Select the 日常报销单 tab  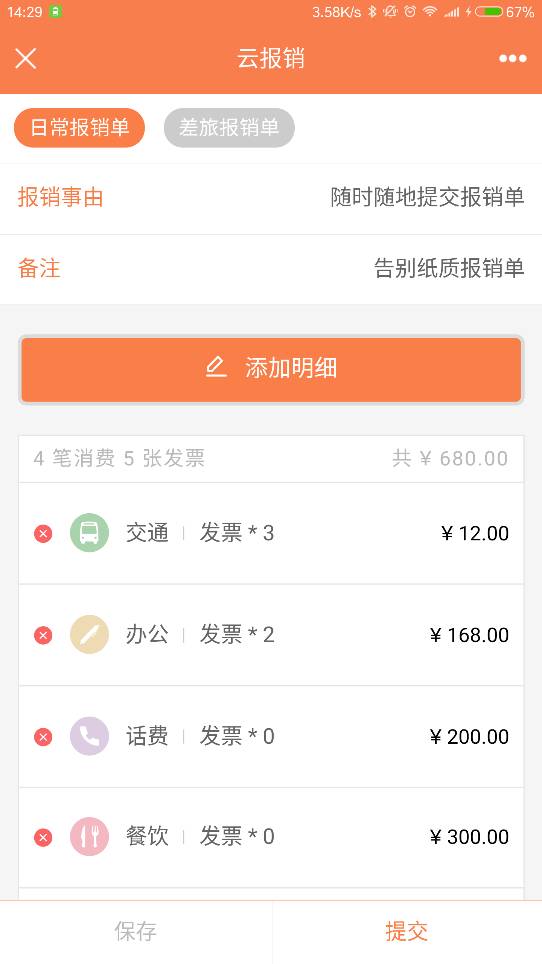pos(79,128)
